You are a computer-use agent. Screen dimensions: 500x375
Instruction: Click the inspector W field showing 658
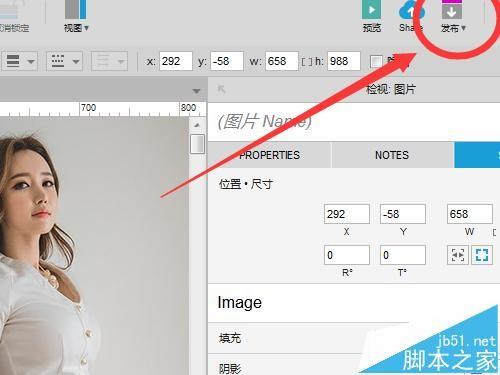pos(470,214)
